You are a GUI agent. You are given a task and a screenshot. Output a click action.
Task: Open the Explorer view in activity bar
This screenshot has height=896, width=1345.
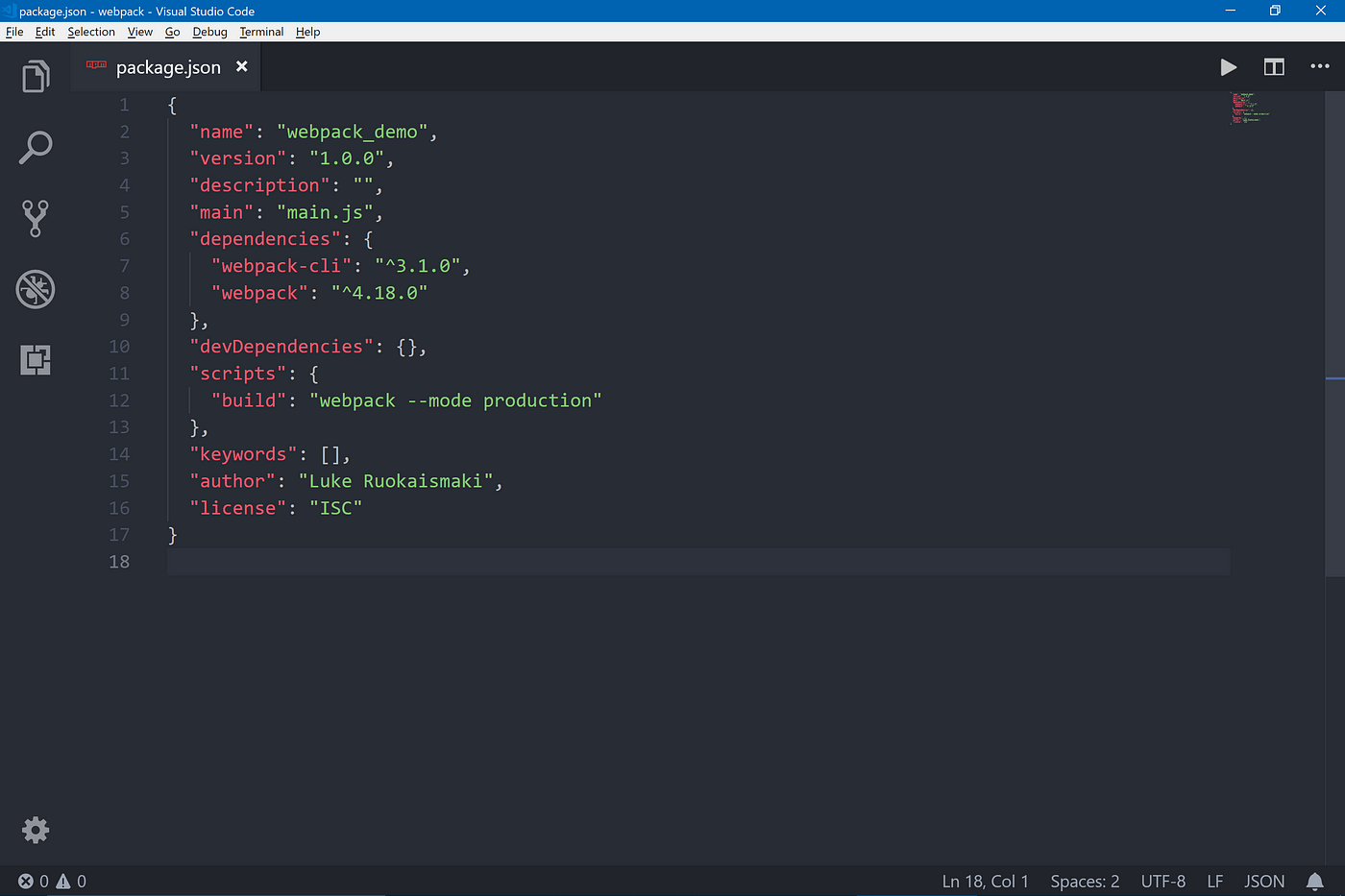click(x=36, y=76)
